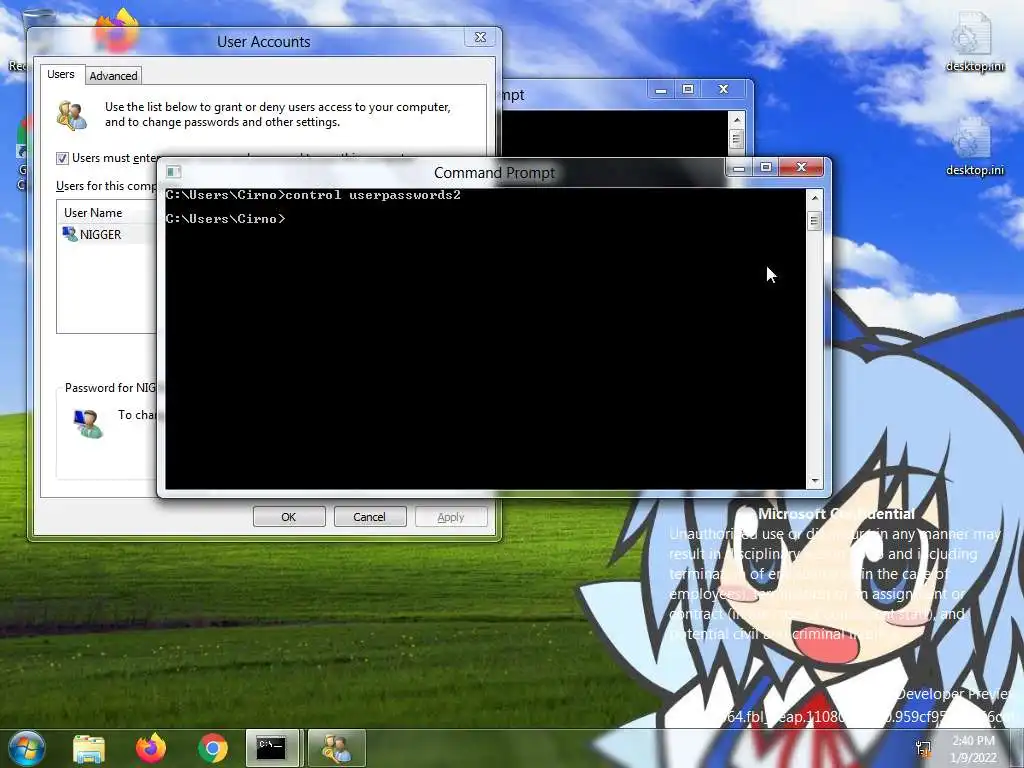Select the top desktop.ini desktop icon
The height and width of the screenshot is (768, 1024).
tap(974, 41)
